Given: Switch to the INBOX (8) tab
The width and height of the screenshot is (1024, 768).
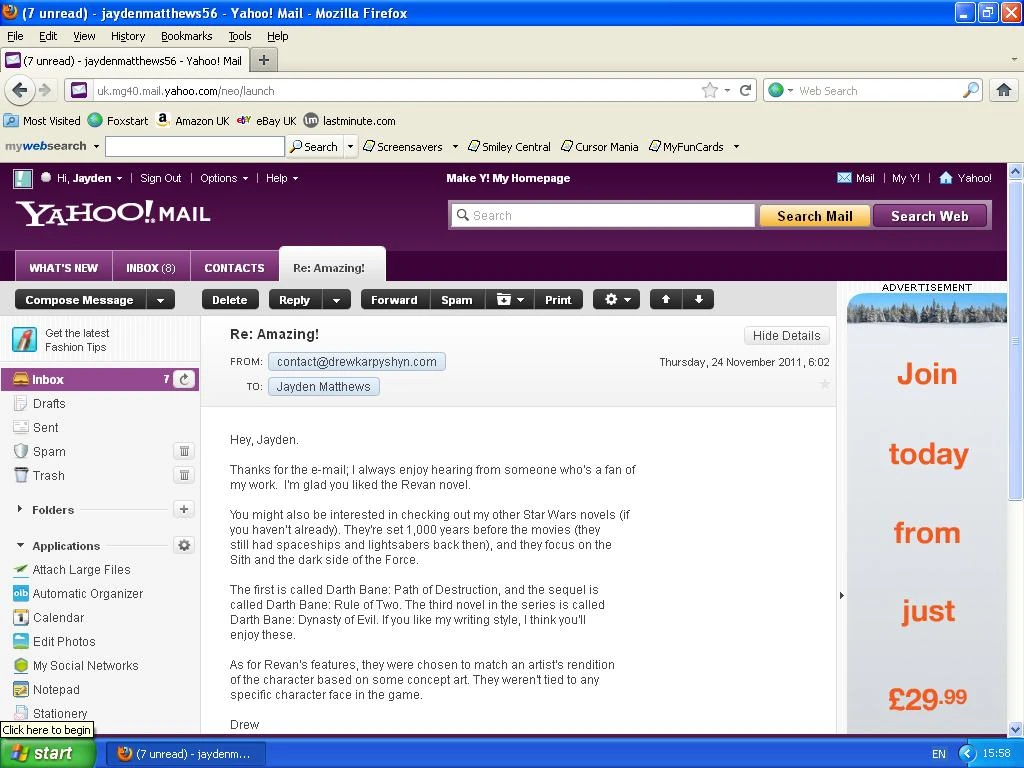Looking at the screenshot, I should (151, 267).
